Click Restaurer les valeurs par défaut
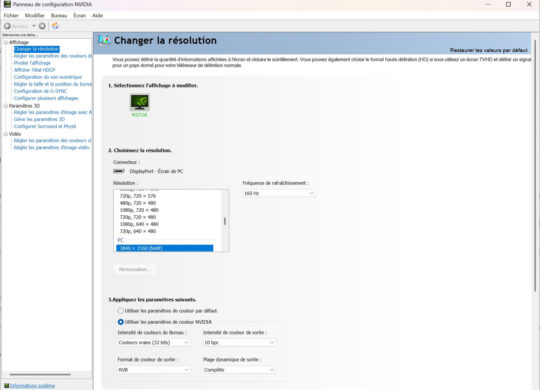Screen dimensions: 540x390 (488, 50)
